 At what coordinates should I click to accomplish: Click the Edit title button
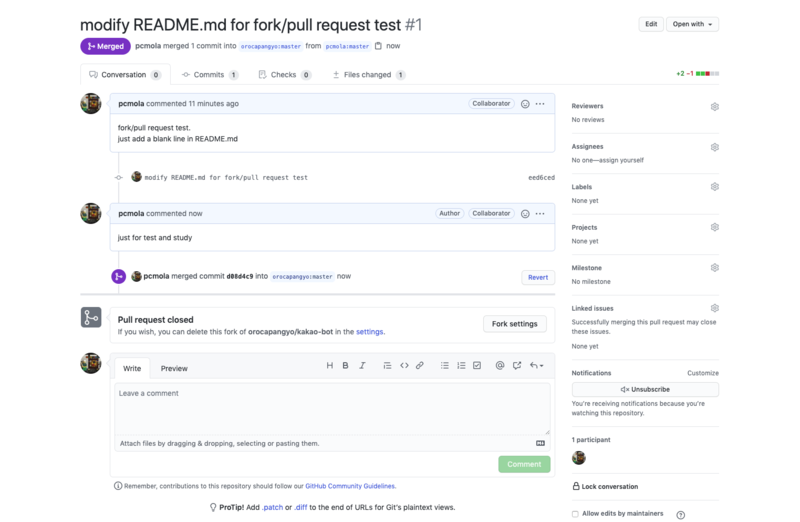point(651,24)
